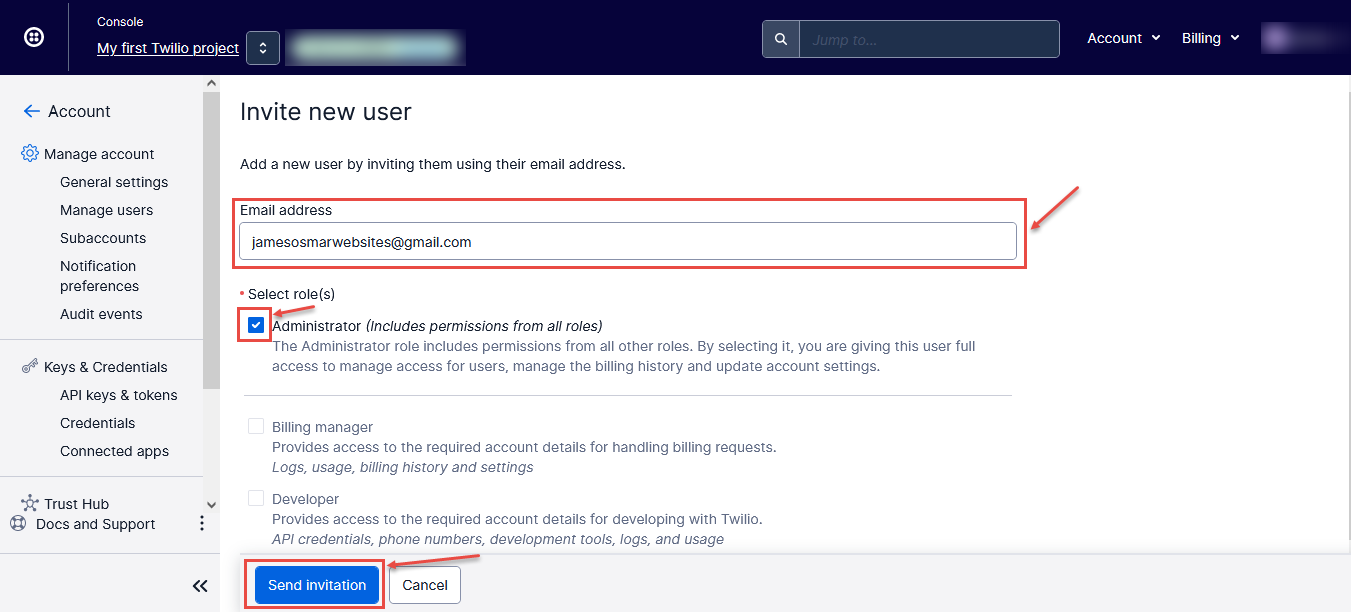The image size is (1351, 612).
Task: Collapse the sidebar with double-chevron icon
Action: pos(200,586)
